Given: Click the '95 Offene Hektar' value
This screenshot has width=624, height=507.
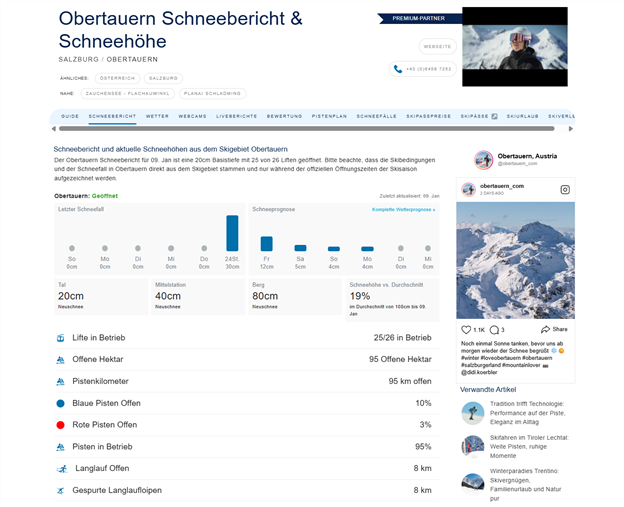Looking at the screenshot, I should [400, 359].
